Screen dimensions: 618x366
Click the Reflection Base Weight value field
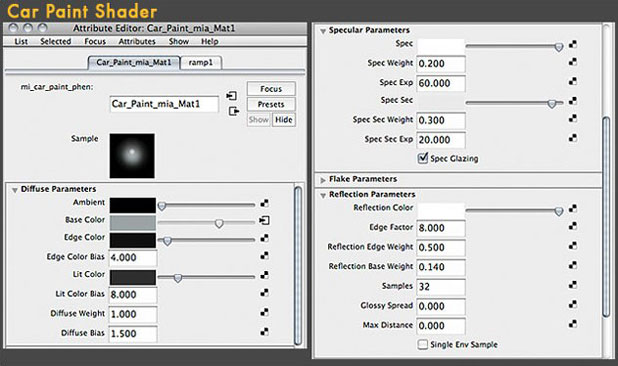pyautogui.click(x=441, y=267)
